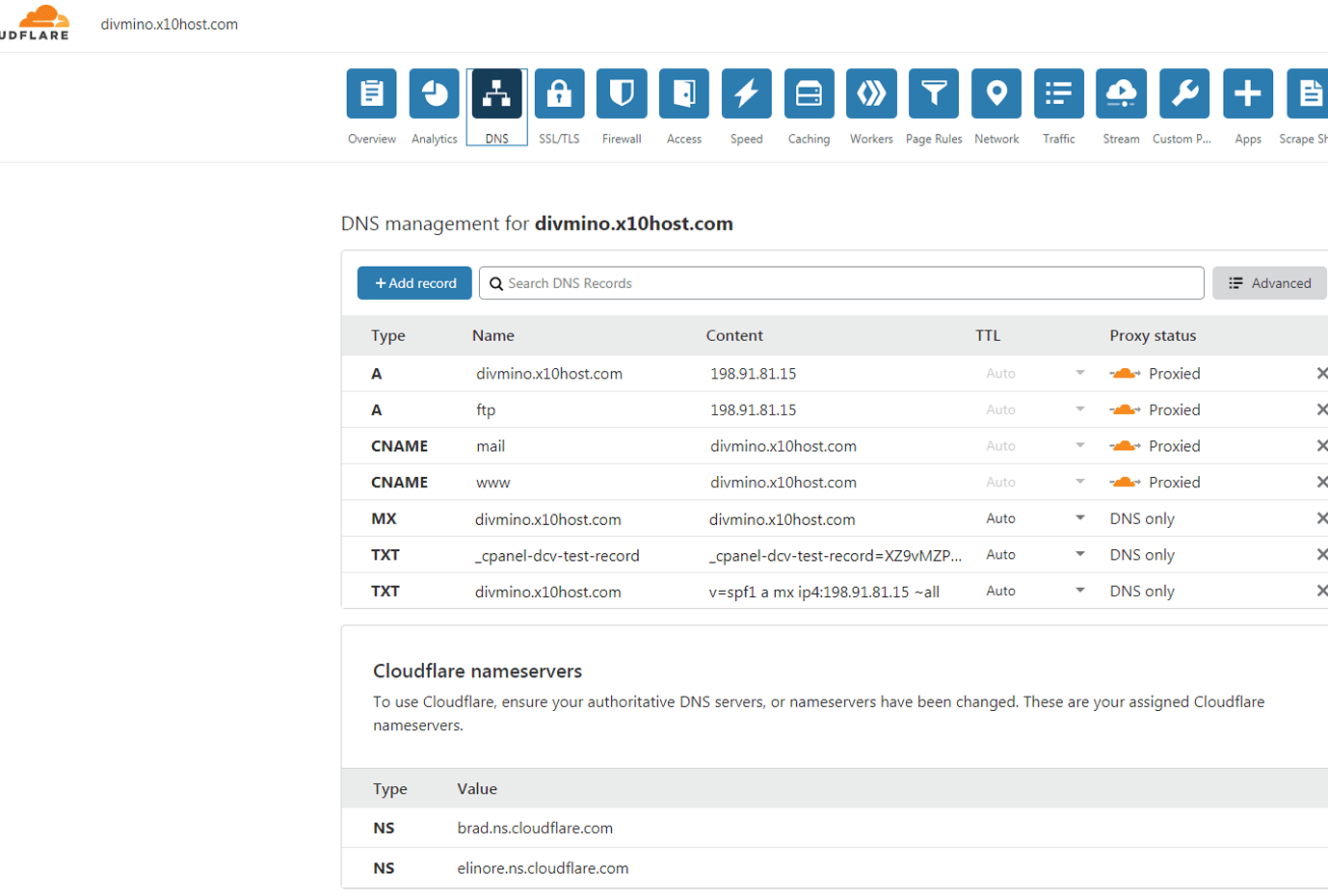Viewport: 1328px width, 896px height.
Task: Delete the mail CNAME record
Action: click(x=1321, y=446)
